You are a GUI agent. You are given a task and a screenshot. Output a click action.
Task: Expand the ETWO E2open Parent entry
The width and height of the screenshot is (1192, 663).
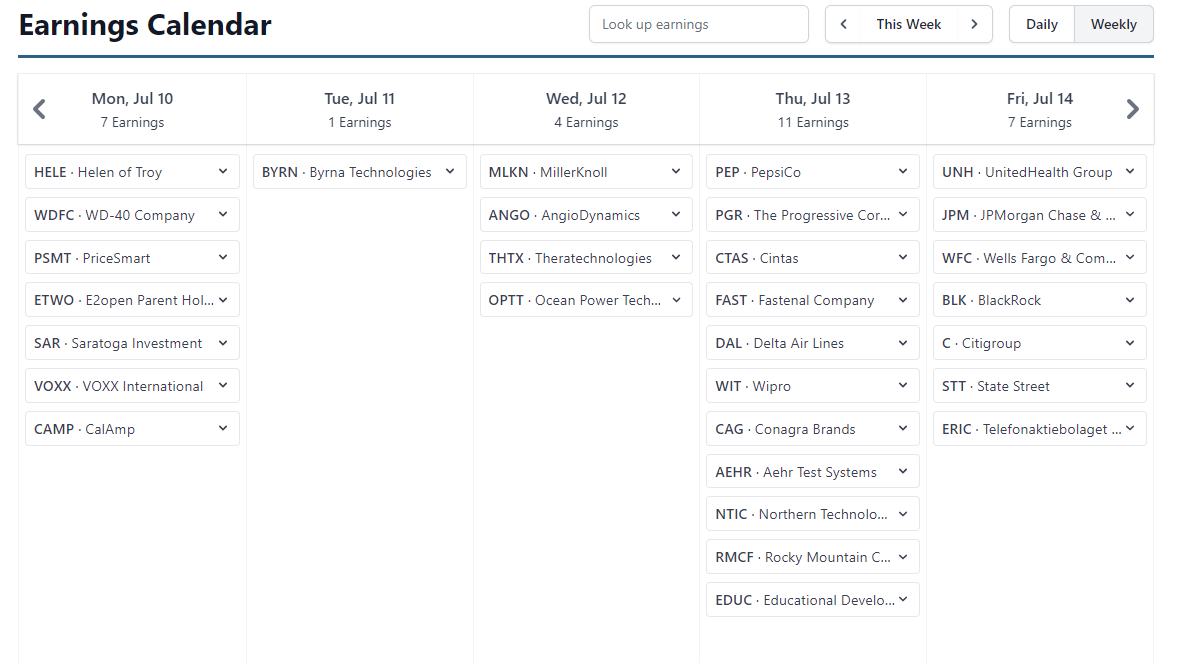[132, 300]
